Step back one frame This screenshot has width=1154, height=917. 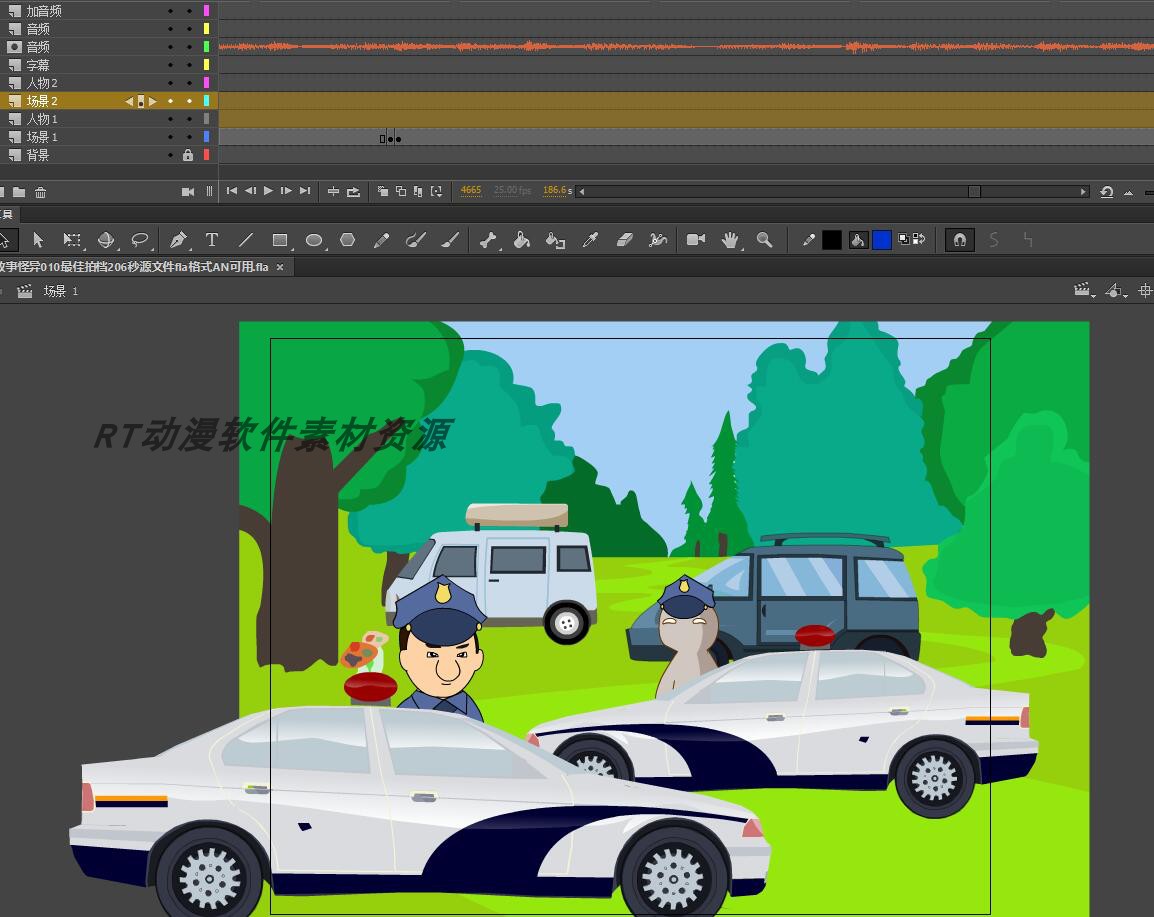(250, 191)
